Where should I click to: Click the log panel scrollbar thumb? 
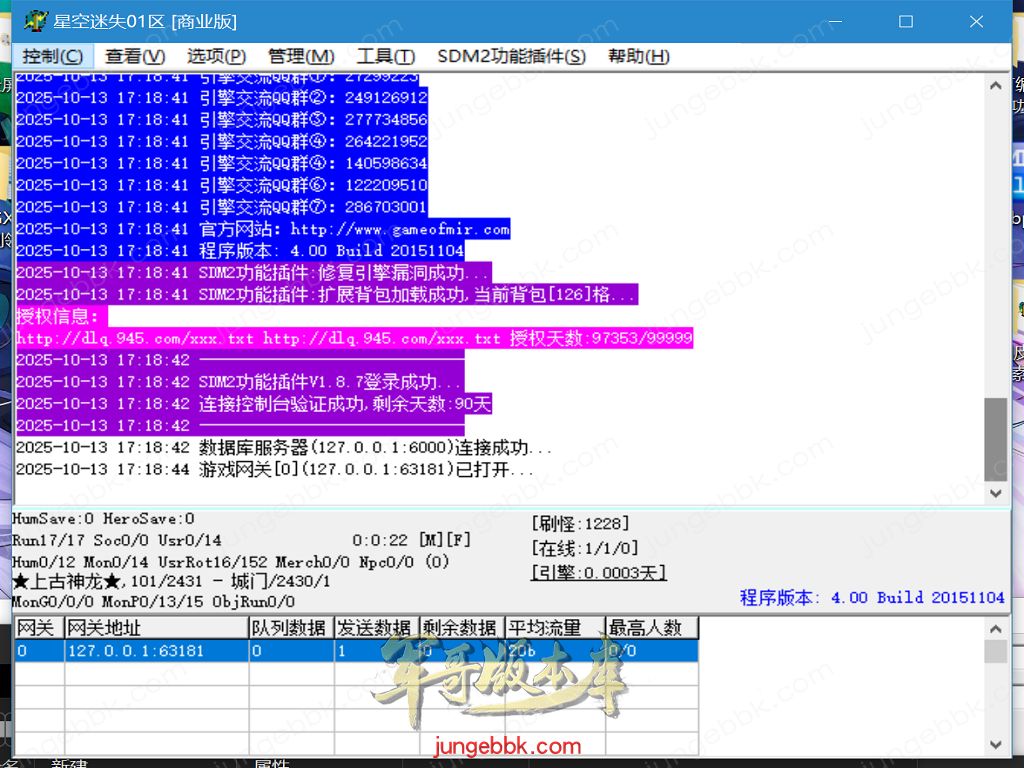[995, 439]
